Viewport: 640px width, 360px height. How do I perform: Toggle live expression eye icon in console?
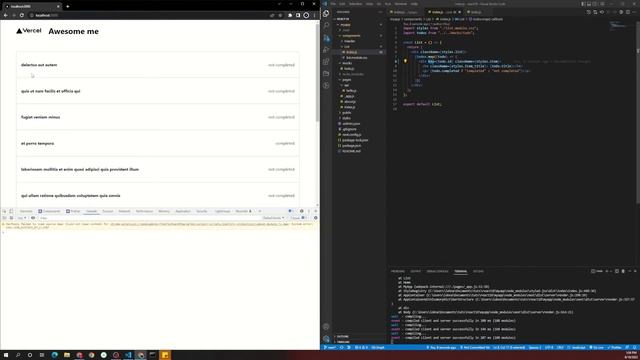pos(33,218)
